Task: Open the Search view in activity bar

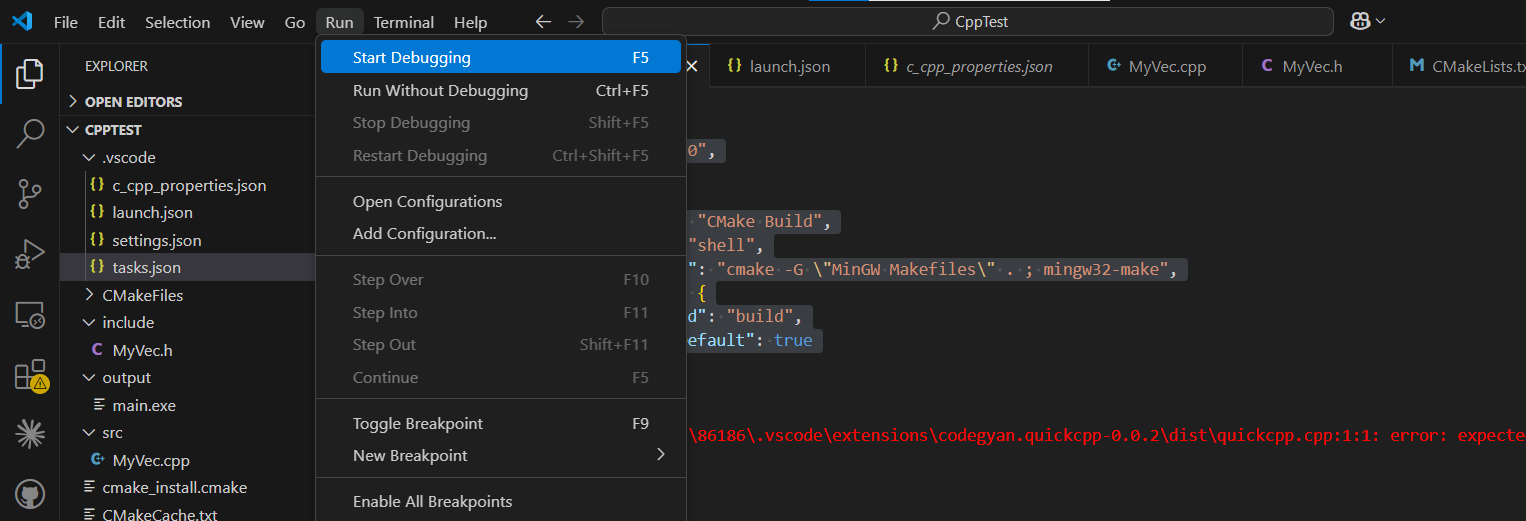Action: (30, 133)
